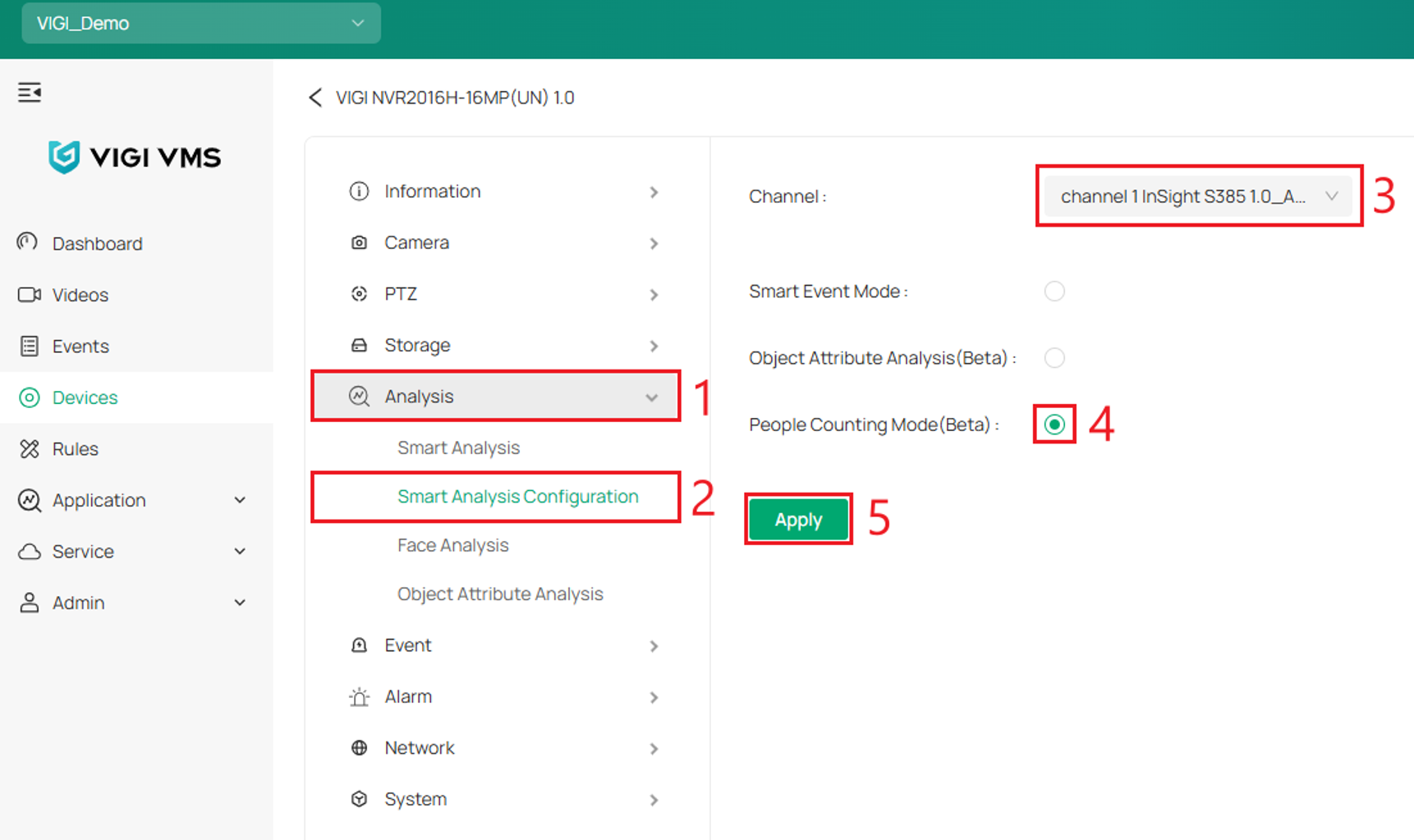
Task: Click the Analysis magnifier icon
Action: [359, 397]
